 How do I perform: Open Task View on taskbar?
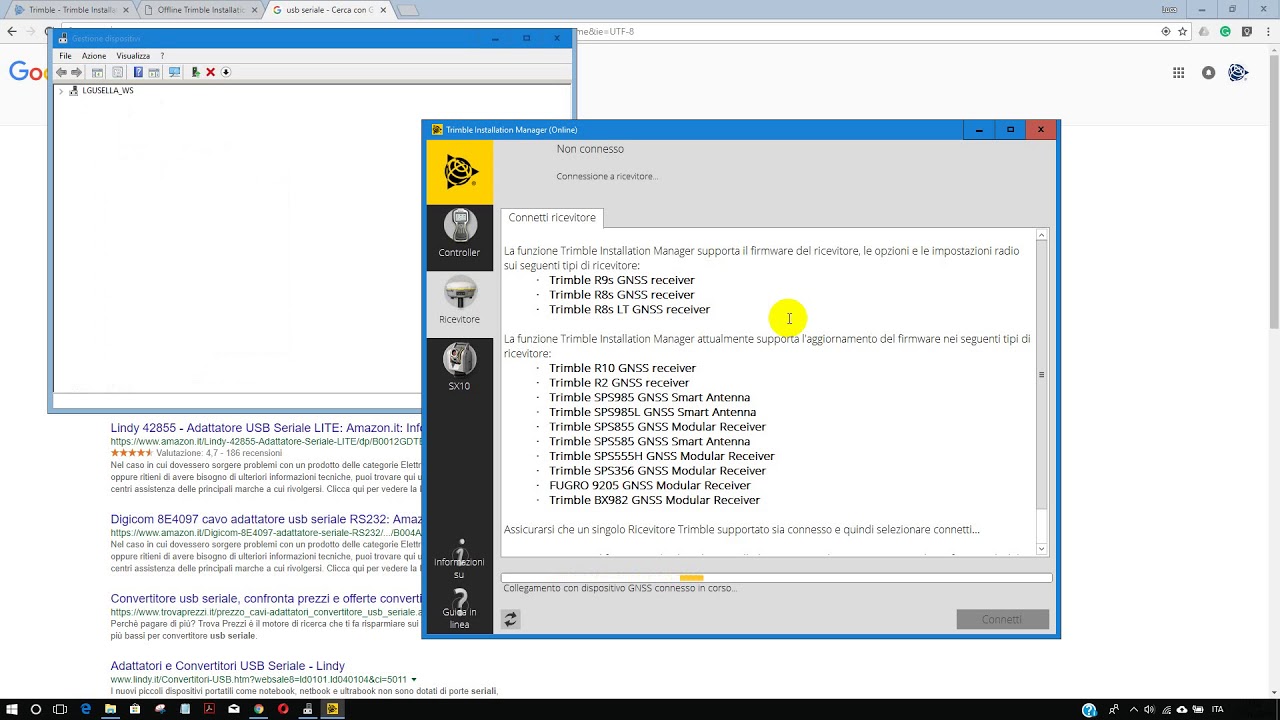coord(60,709)
